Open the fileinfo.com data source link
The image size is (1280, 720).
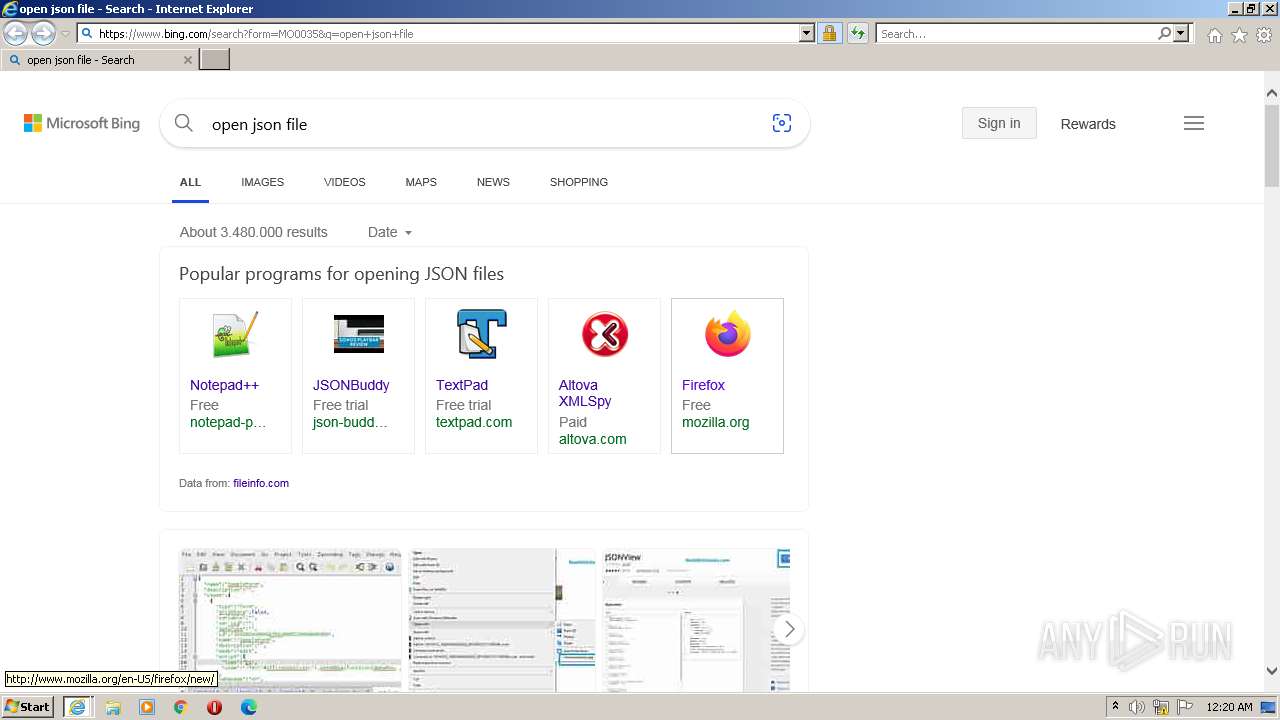(261, 483)
